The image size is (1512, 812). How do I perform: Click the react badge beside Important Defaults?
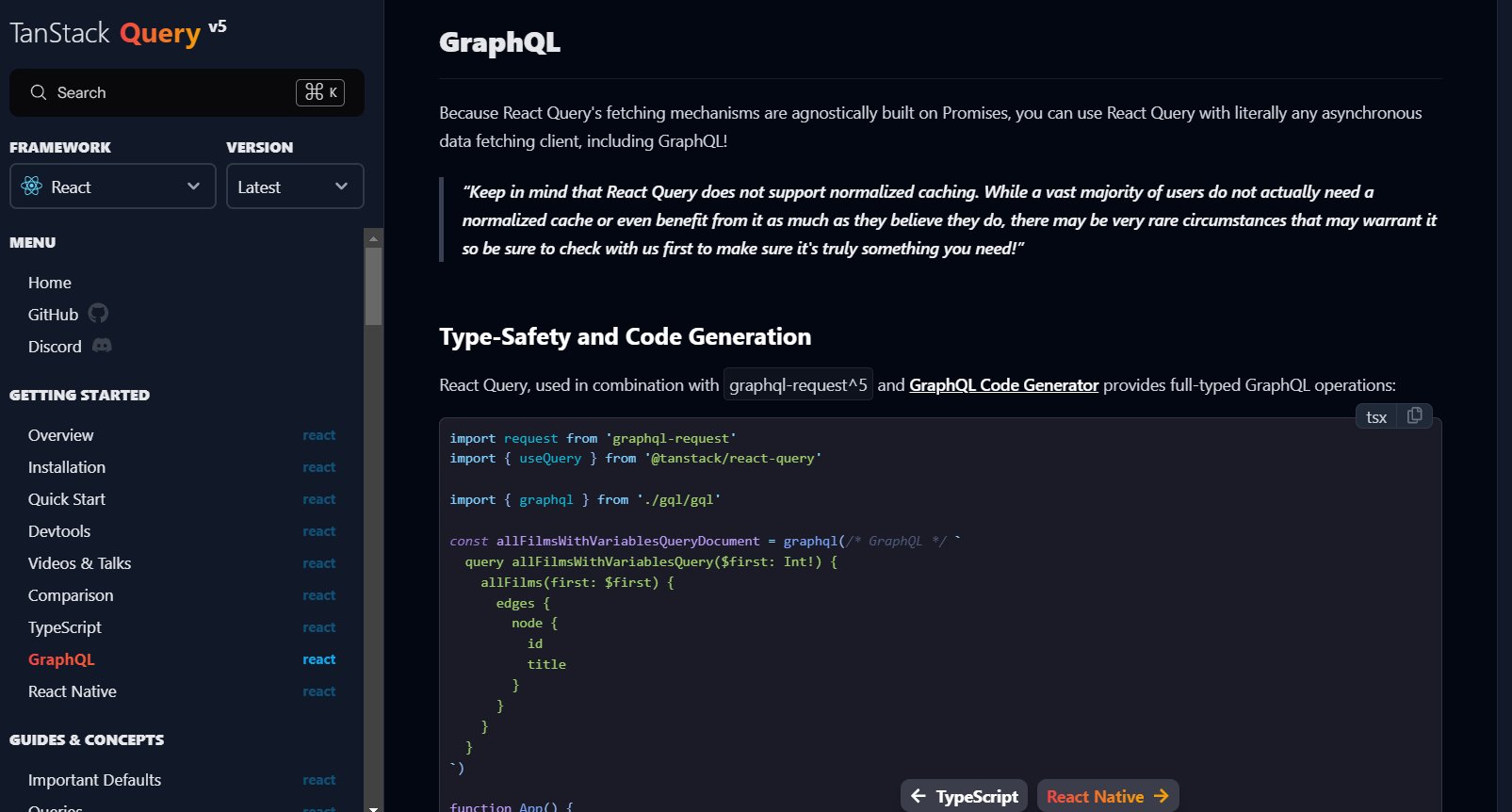[319, 780]
